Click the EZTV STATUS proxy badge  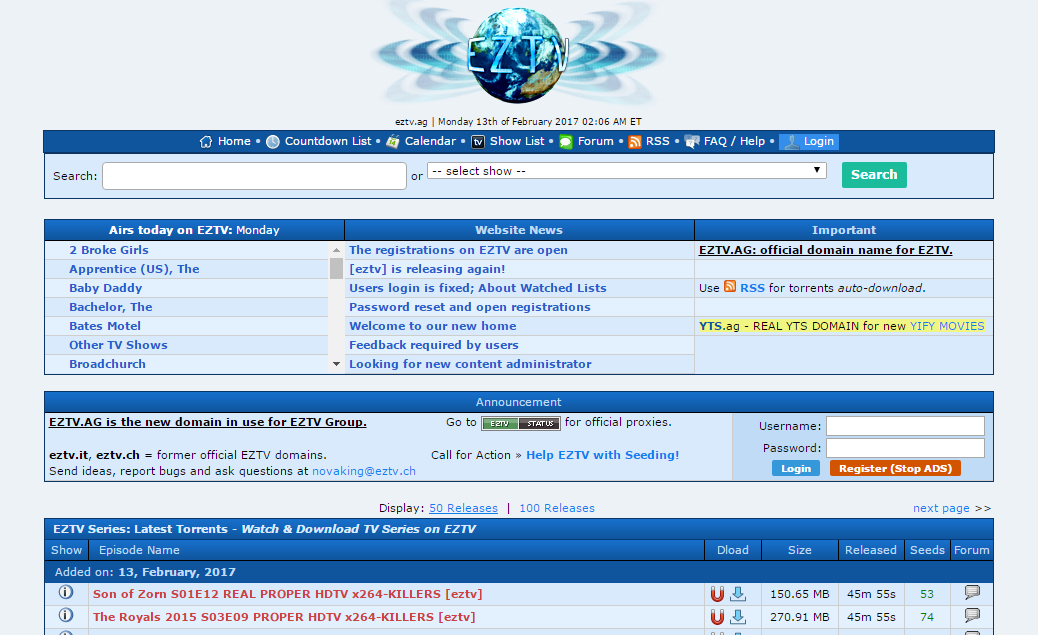521,423
